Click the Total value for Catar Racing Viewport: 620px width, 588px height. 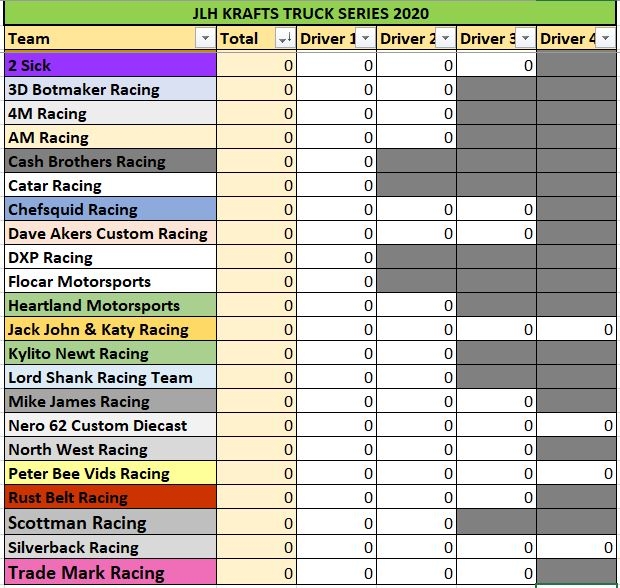[x=257, y=185]
